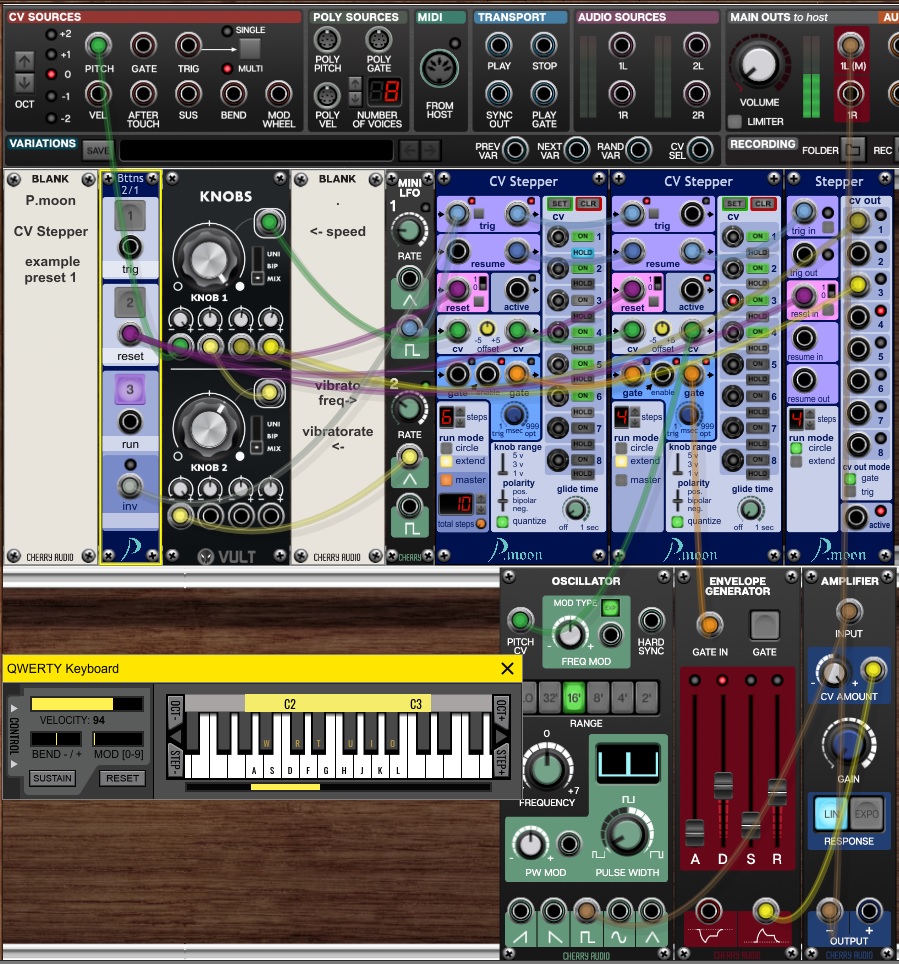Increase steps on the first CV Stepper
The width and height of the screenshot is (899, 964).
tap(462, 411)
